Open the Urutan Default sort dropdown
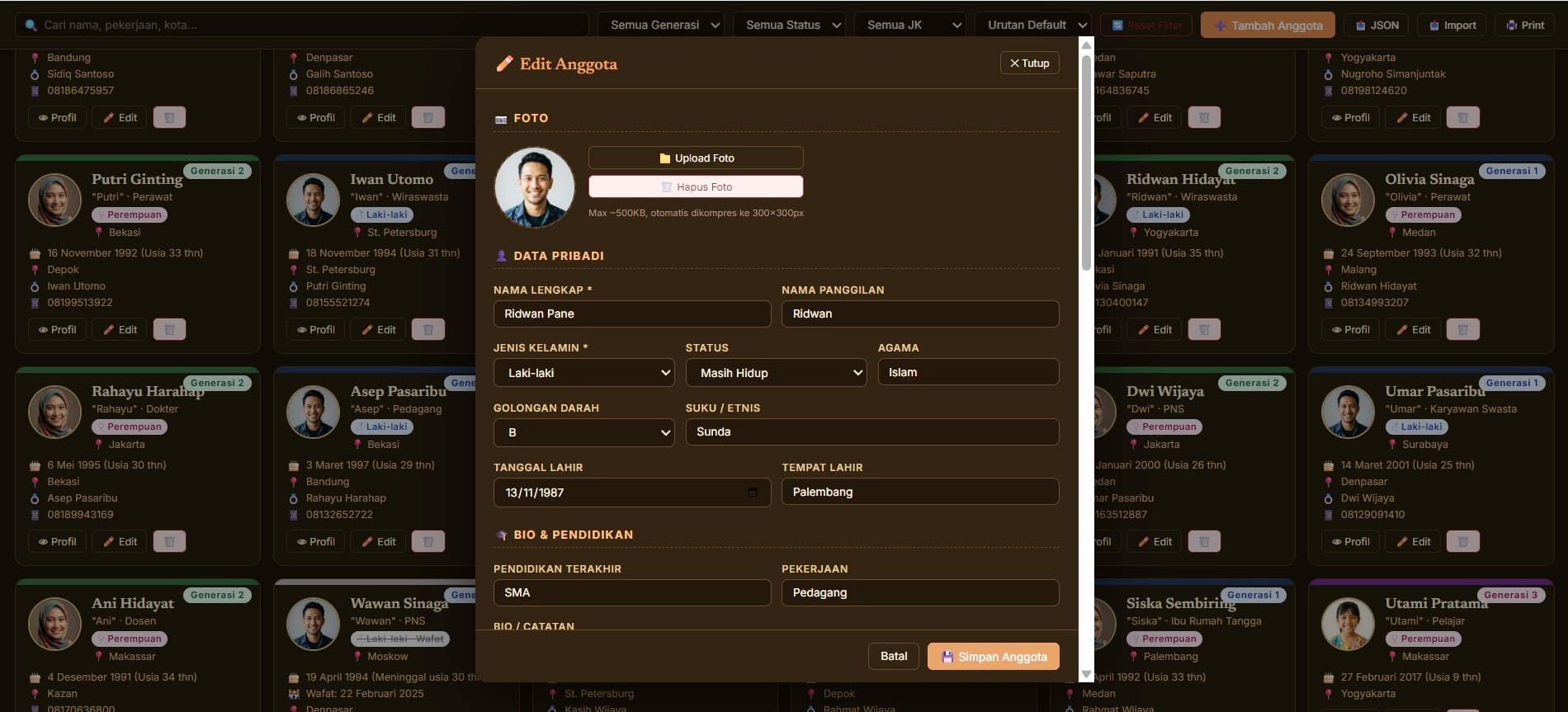This screenshot has width=1568, height=712. (1033, 25)
